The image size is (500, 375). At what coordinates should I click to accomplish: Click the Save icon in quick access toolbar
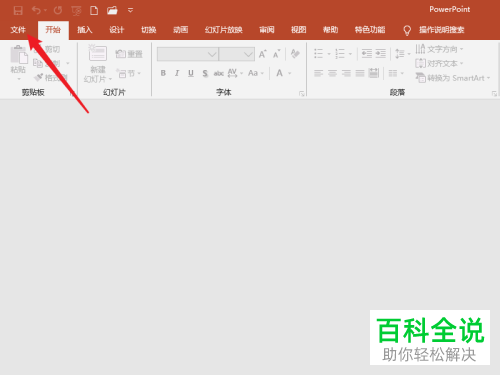pos(18,11)
